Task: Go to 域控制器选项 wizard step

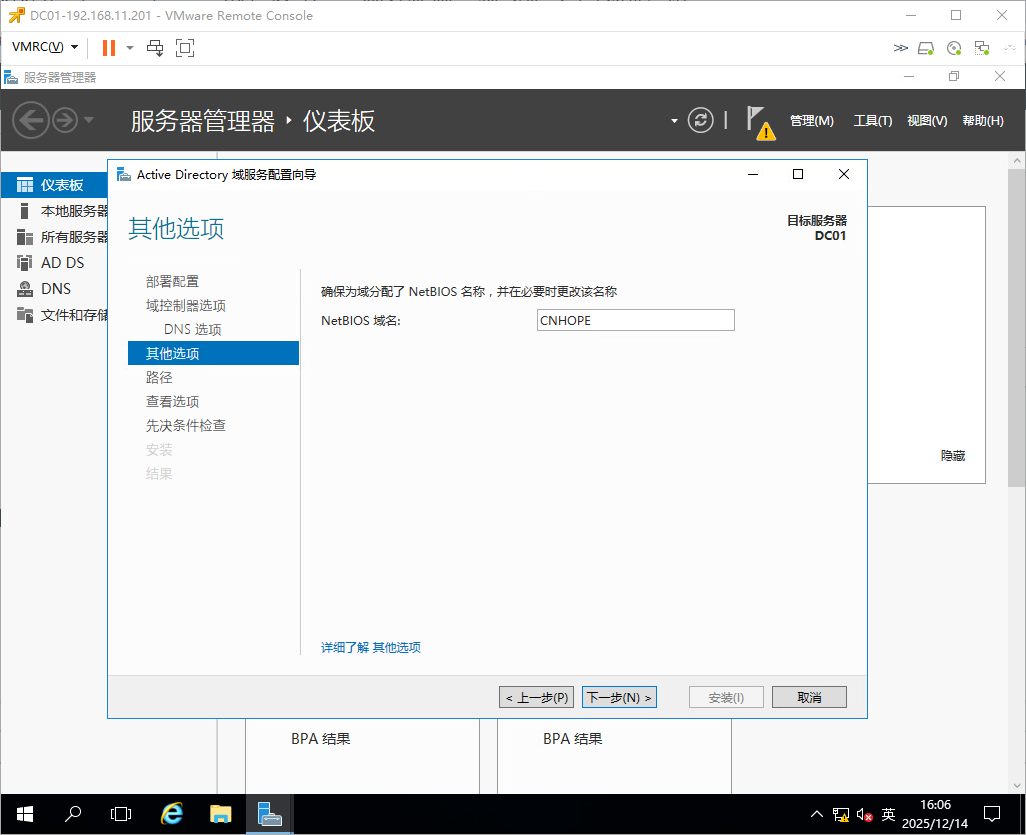Action: (x=186, y=306)
